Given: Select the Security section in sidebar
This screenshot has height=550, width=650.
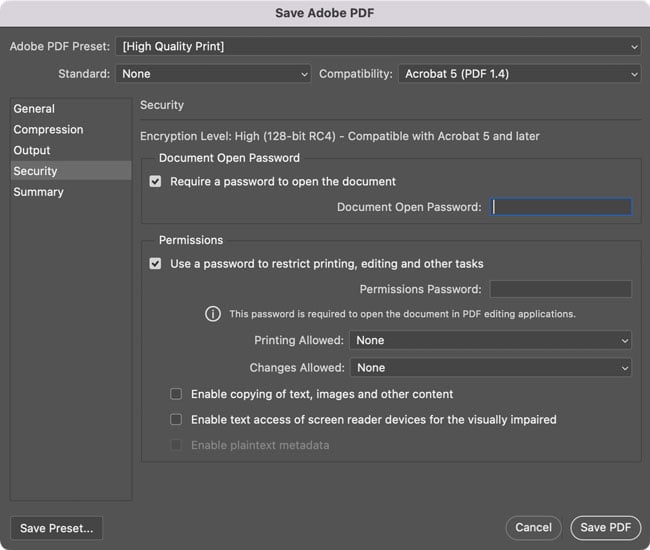Looking at the screenshot, I should pyautogui.click(x=71, y=171).
